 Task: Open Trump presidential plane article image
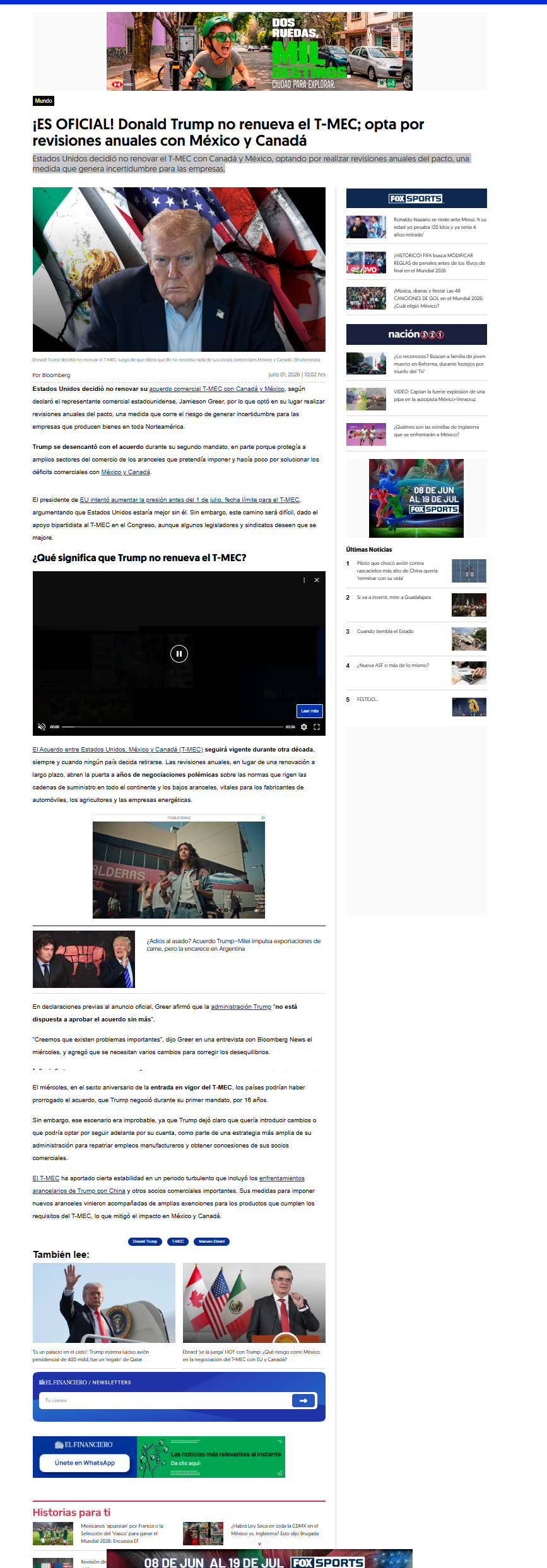click(104, 1303)
